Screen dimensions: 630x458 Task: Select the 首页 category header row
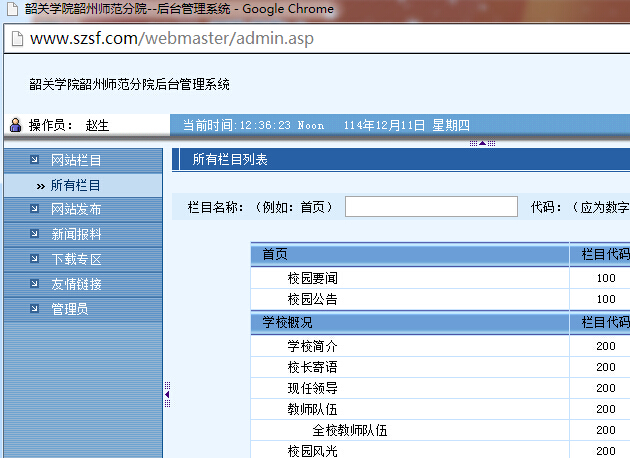coord(440,254)
